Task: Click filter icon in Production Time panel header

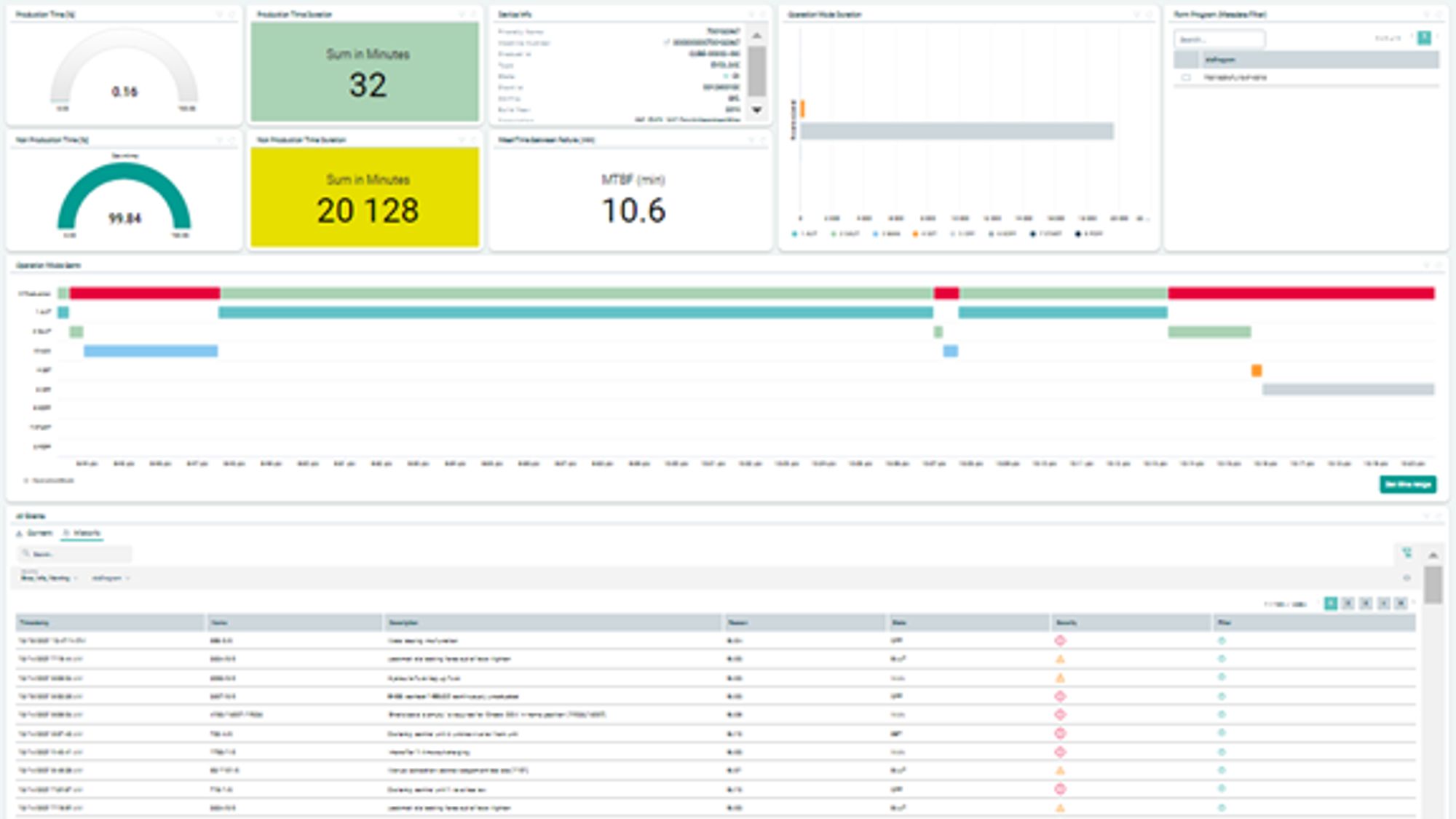Action: tap(220, 15)
